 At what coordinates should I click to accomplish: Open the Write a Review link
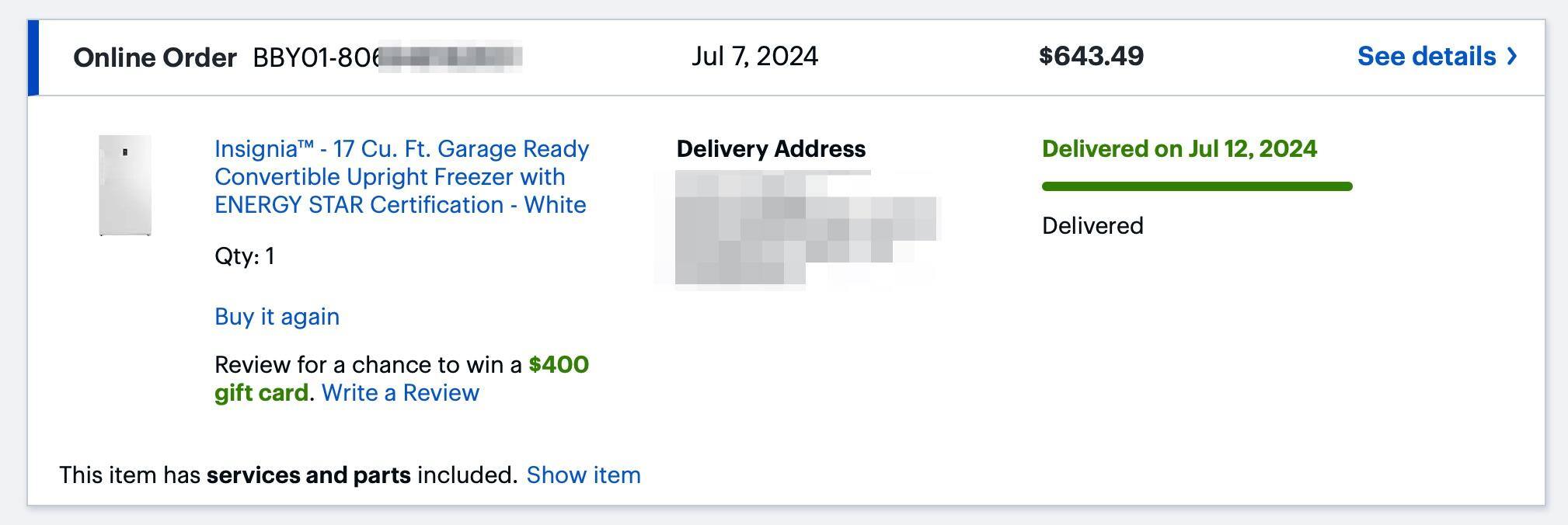(400, 393)
